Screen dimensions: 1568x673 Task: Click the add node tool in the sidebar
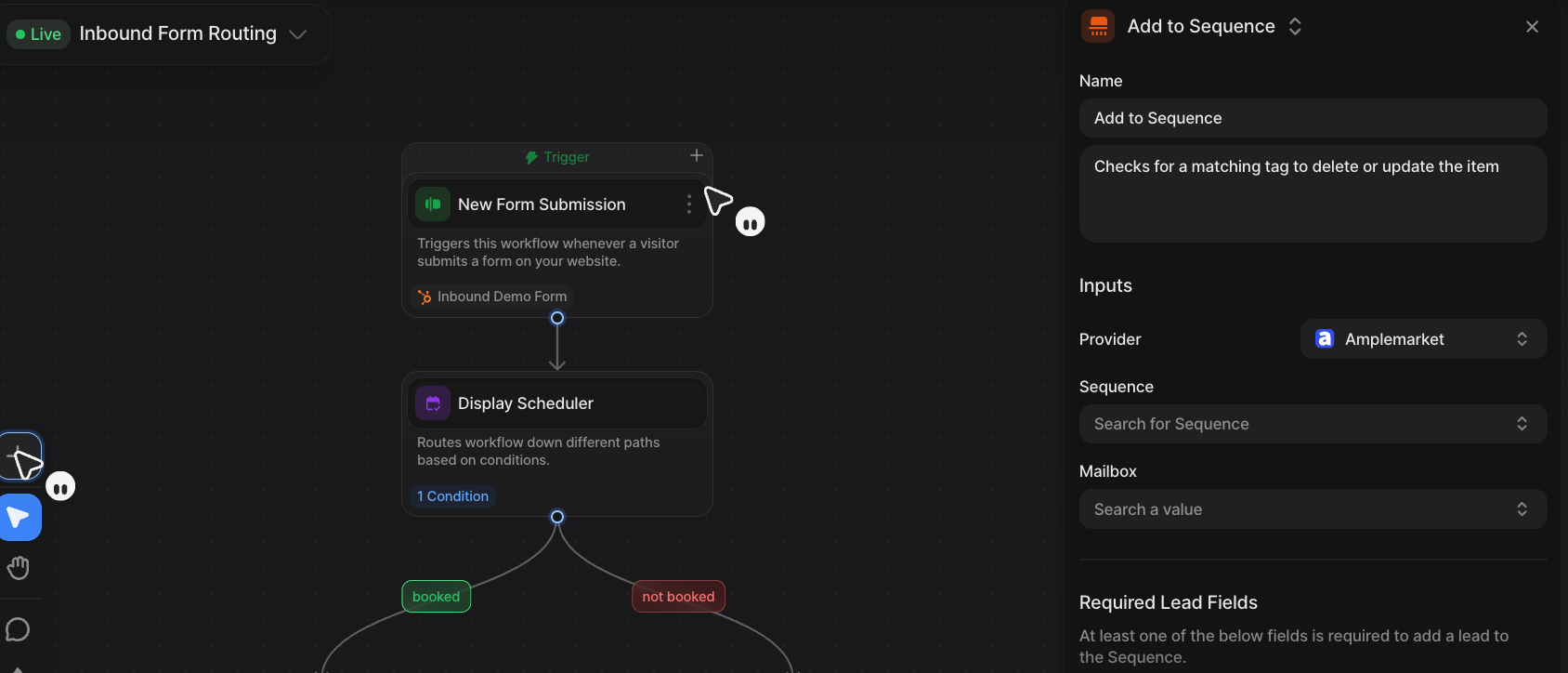point(19,456)
